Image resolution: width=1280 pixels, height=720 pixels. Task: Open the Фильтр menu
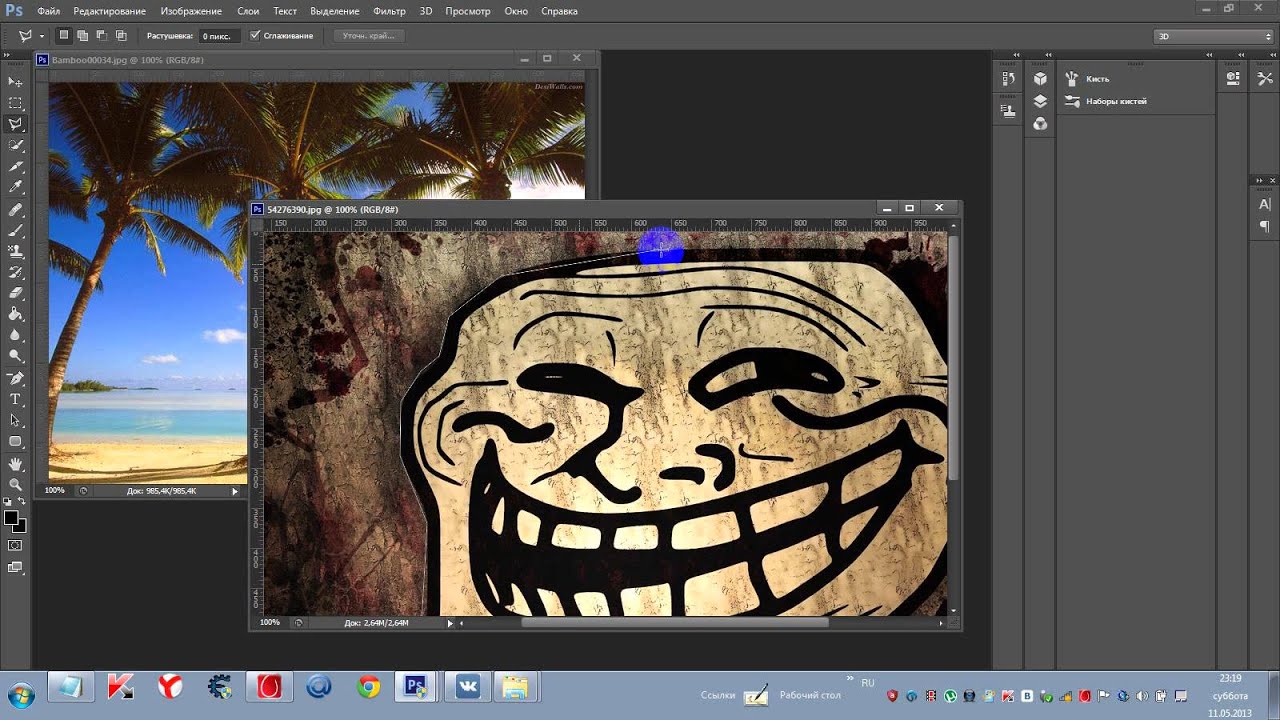point(389,11)
